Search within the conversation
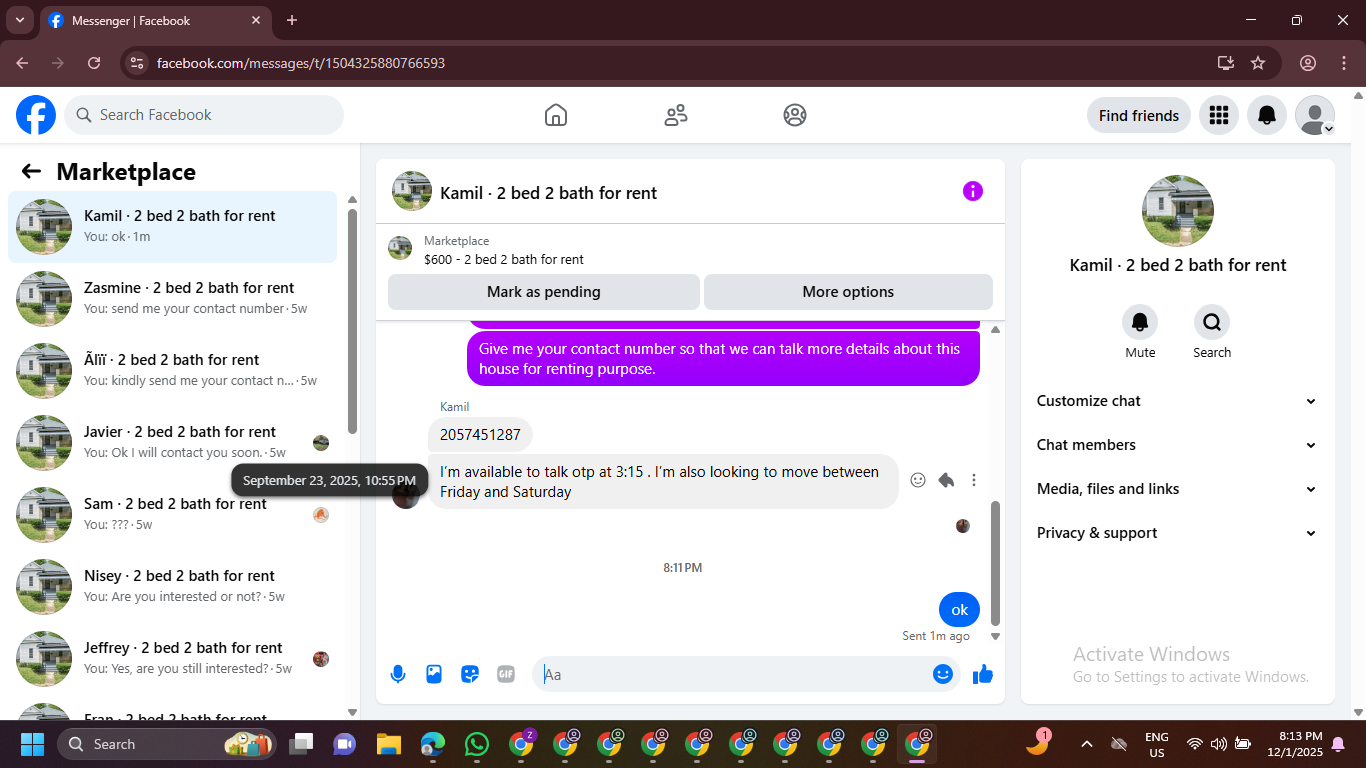Screen dimensions: 1366x768 (x=1212, y=322)
